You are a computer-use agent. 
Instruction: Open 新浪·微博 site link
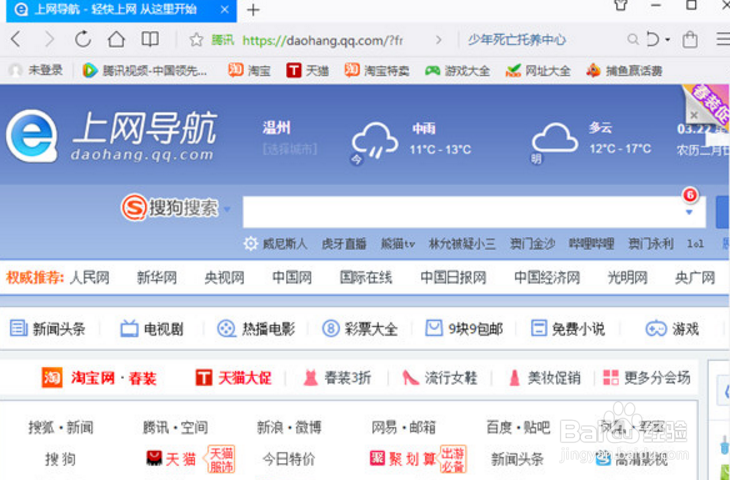[x=289, y=427]
